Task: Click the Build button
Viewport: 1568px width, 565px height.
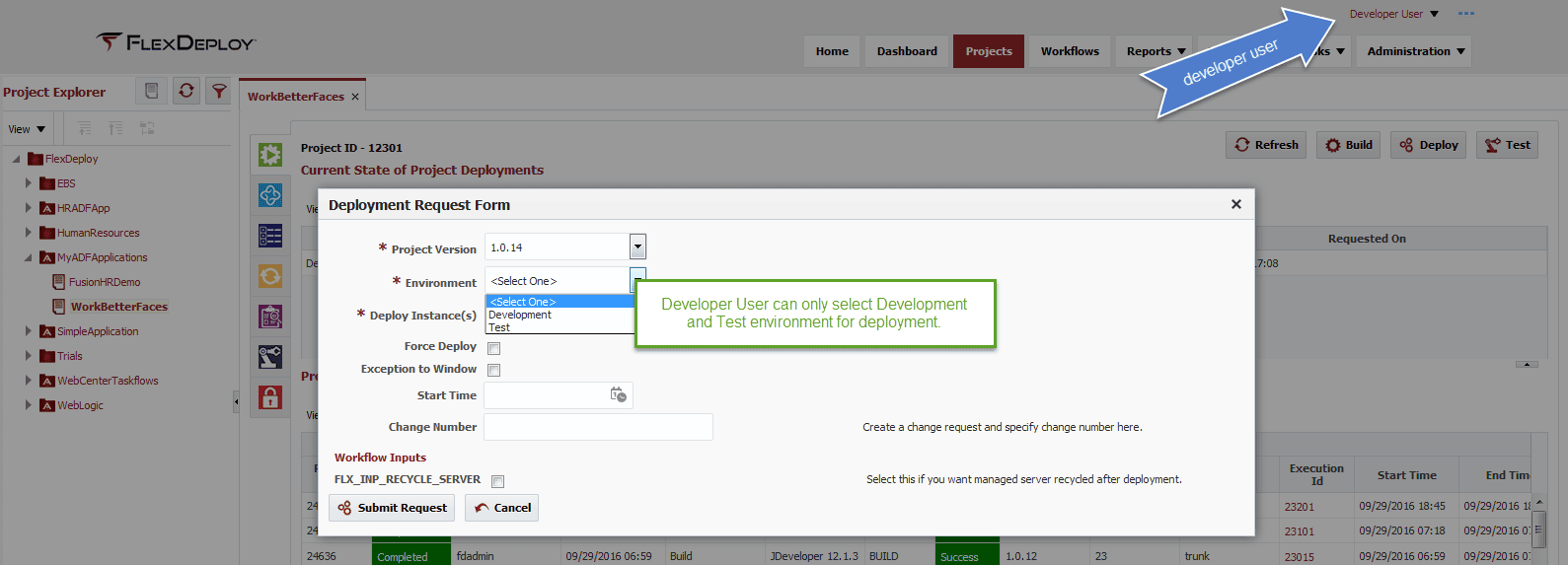Action: point(1349,145)
